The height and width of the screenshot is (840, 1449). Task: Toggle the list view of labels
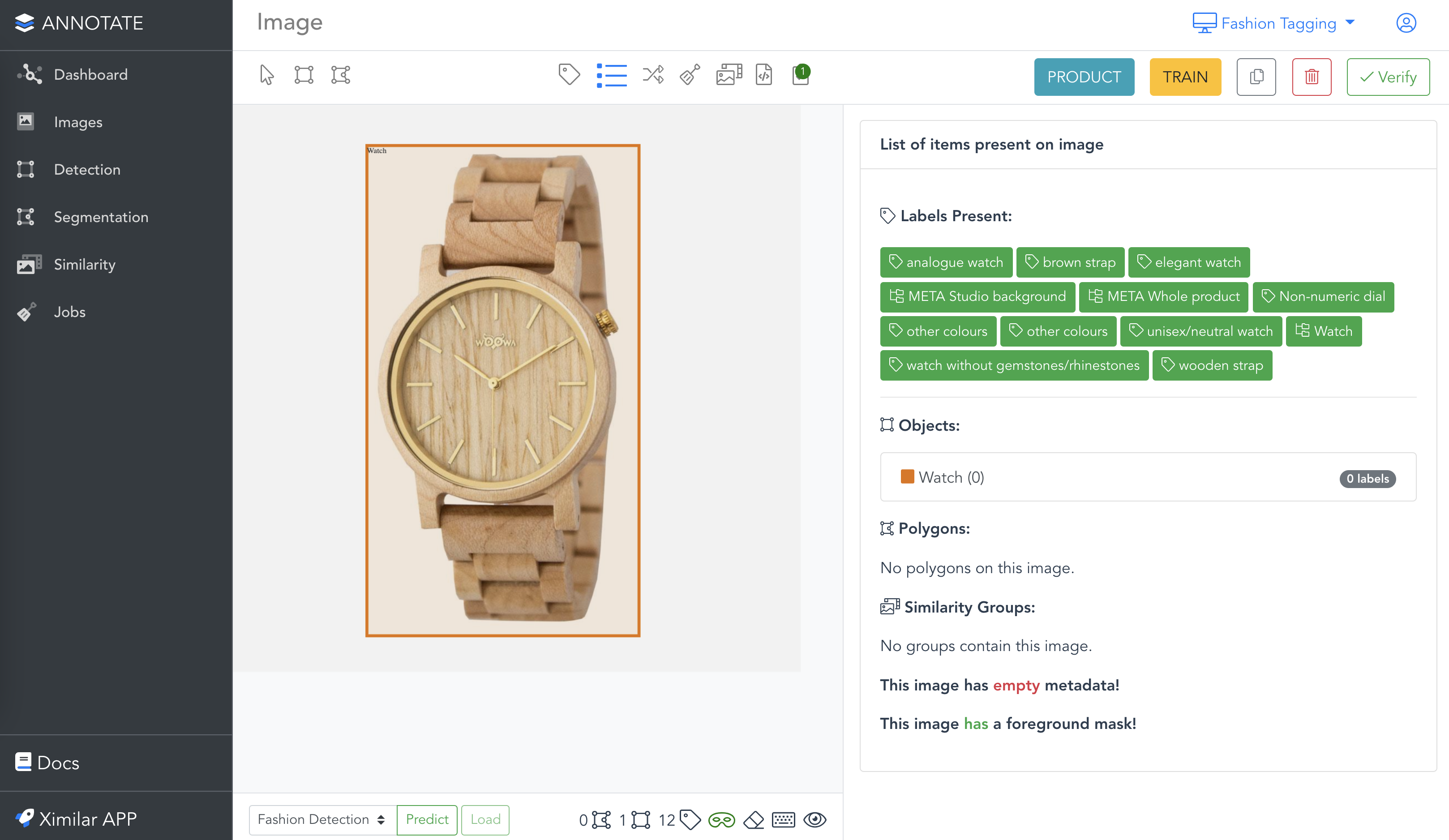tap(612, 74)
